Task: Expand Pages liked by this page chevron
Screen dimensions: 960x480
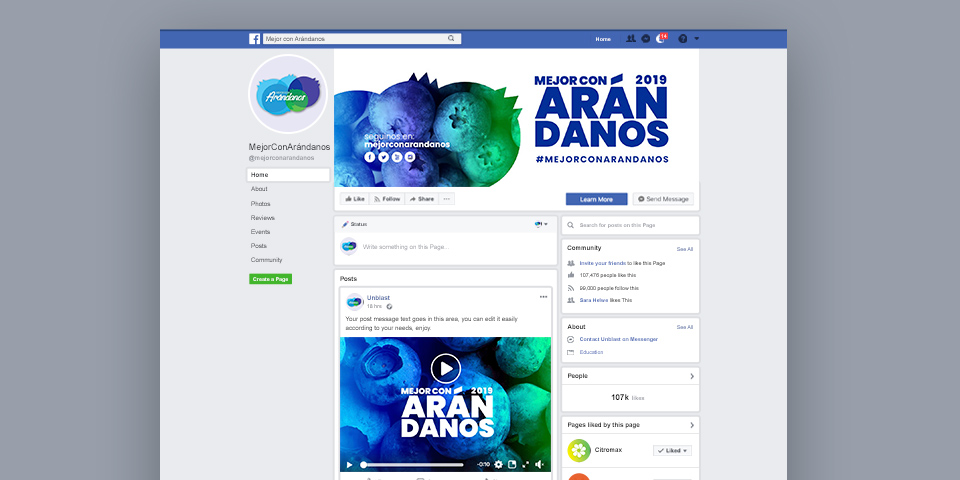Action: tap(692, 425)
